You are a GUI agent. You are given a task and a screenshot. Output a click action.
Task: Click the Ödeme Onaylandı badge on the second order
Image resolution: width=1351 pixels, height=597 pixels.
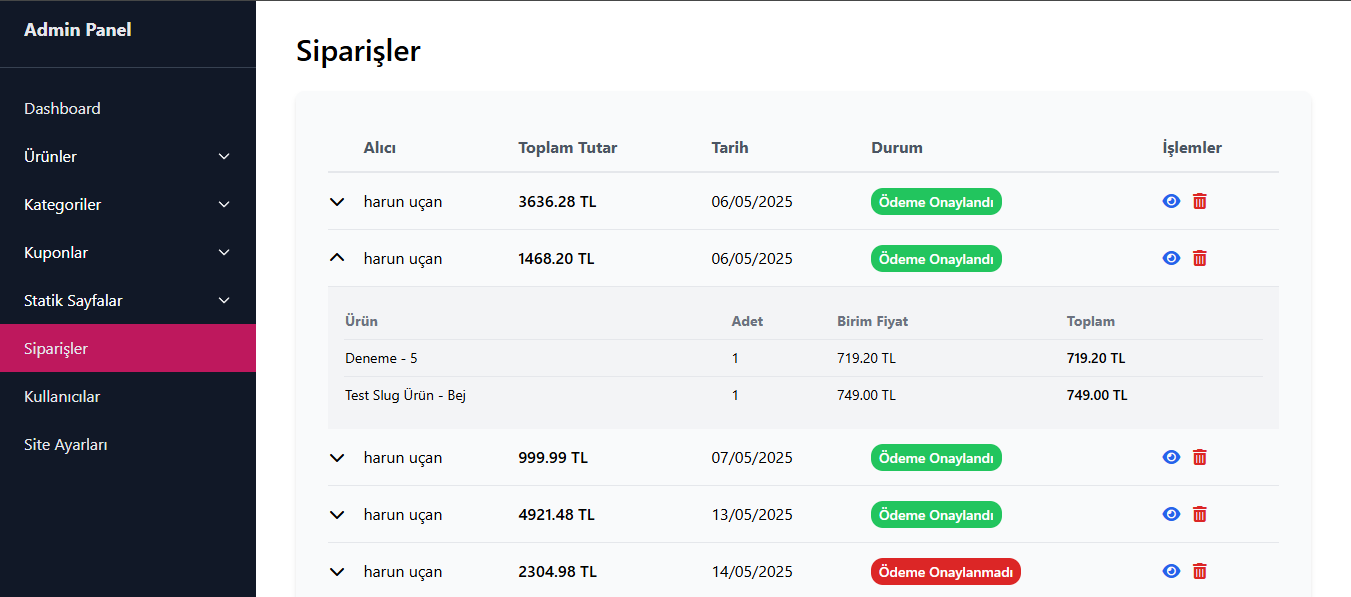click(x=936, y=258)
